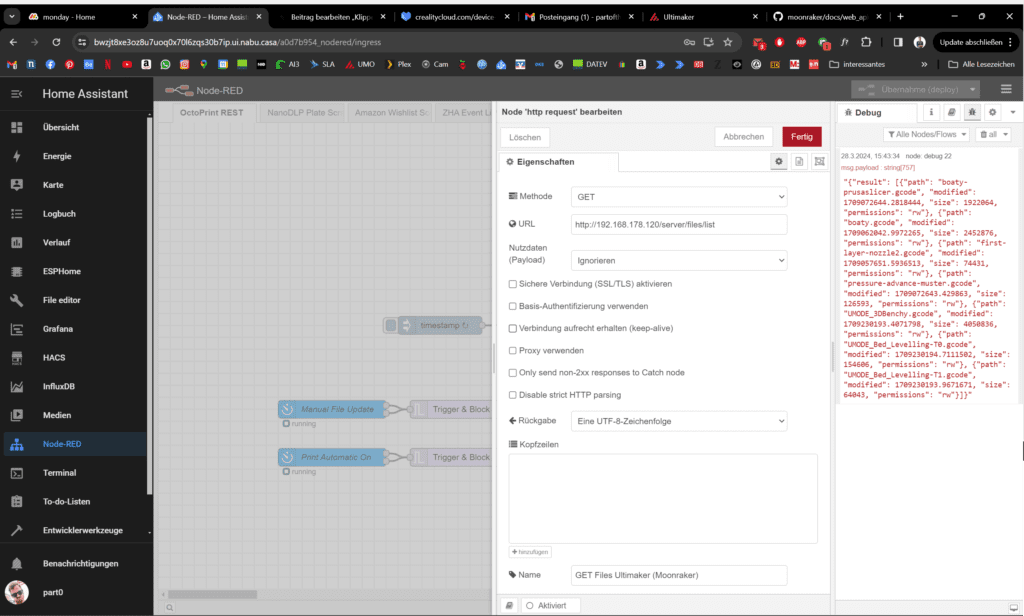Image resolution: width=1024 pixels, height=616 pixels.
Task: Check Only send non-2xx responses option
Action: click(x=513, y=373)
